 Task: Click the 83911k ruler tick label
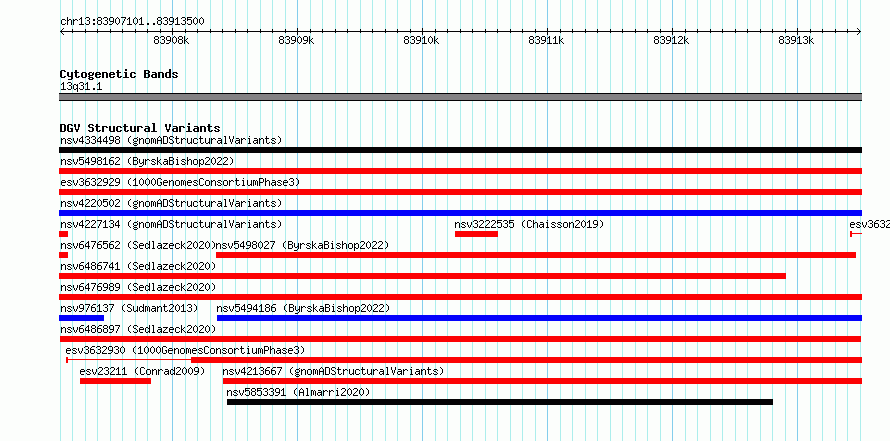tap(546, 40)
